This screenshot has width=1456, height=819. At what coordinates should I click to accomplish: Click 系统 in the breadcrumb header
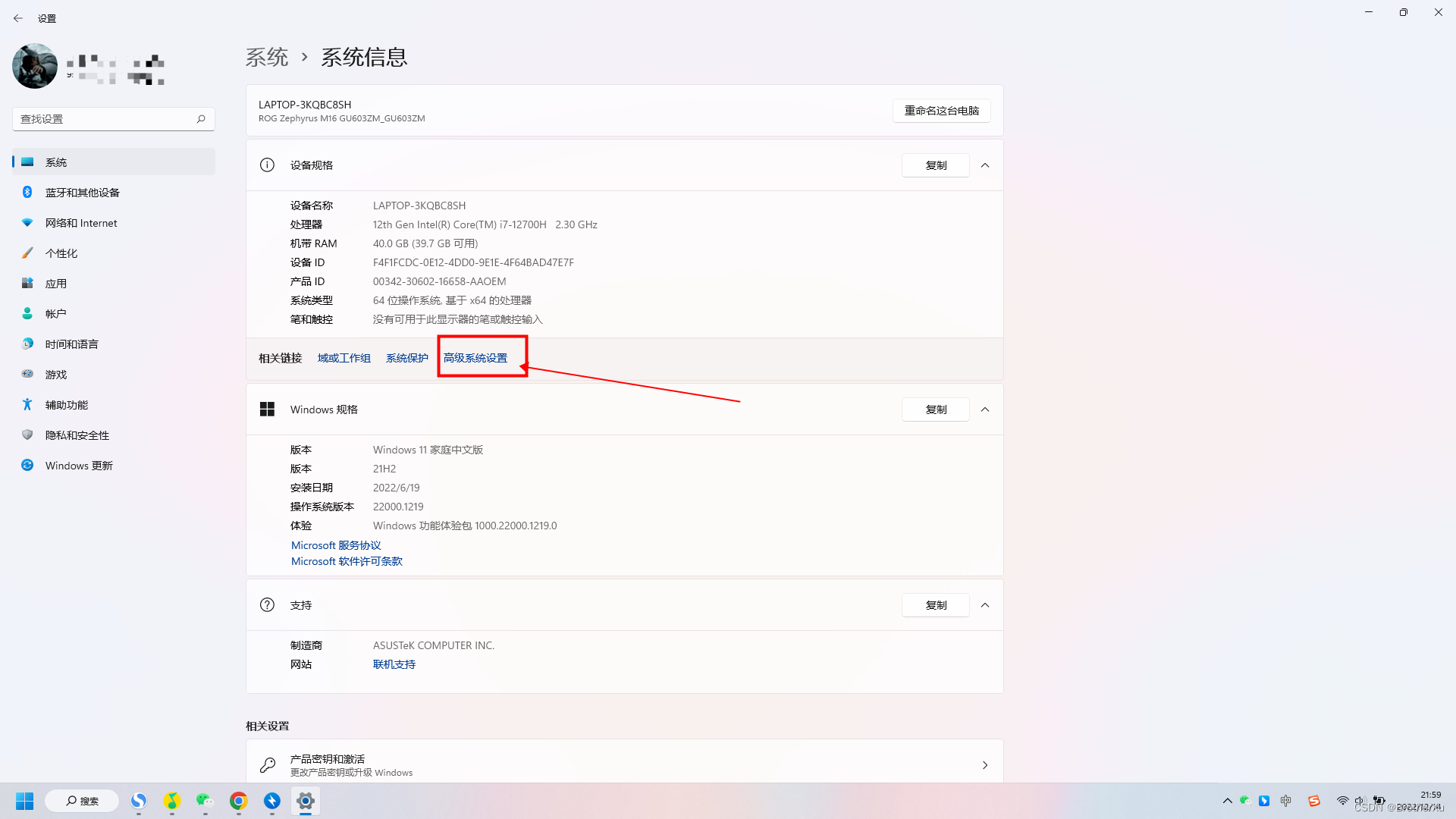(267, 57)
